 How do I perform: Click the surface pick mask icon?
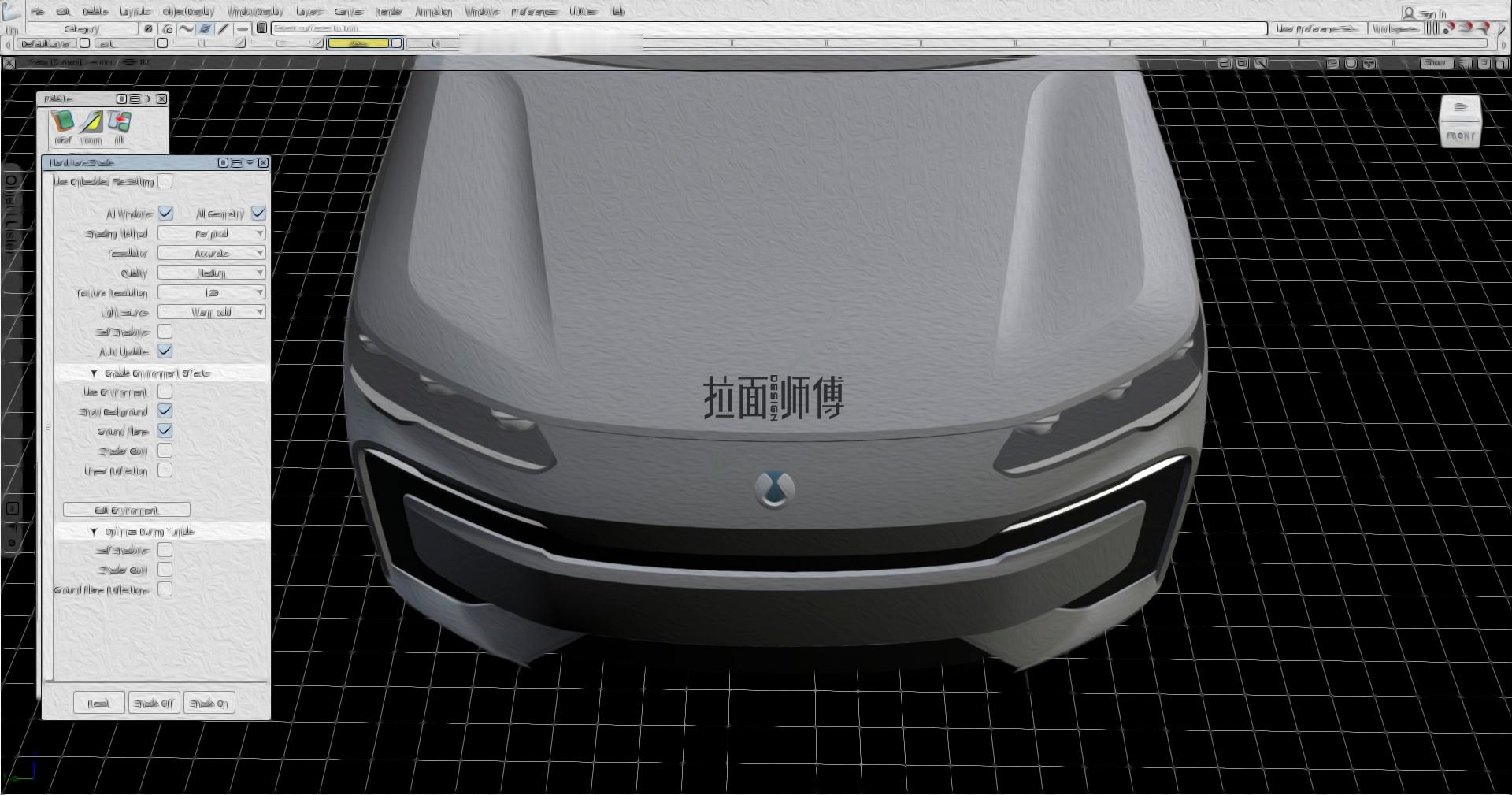pos(205,28)
